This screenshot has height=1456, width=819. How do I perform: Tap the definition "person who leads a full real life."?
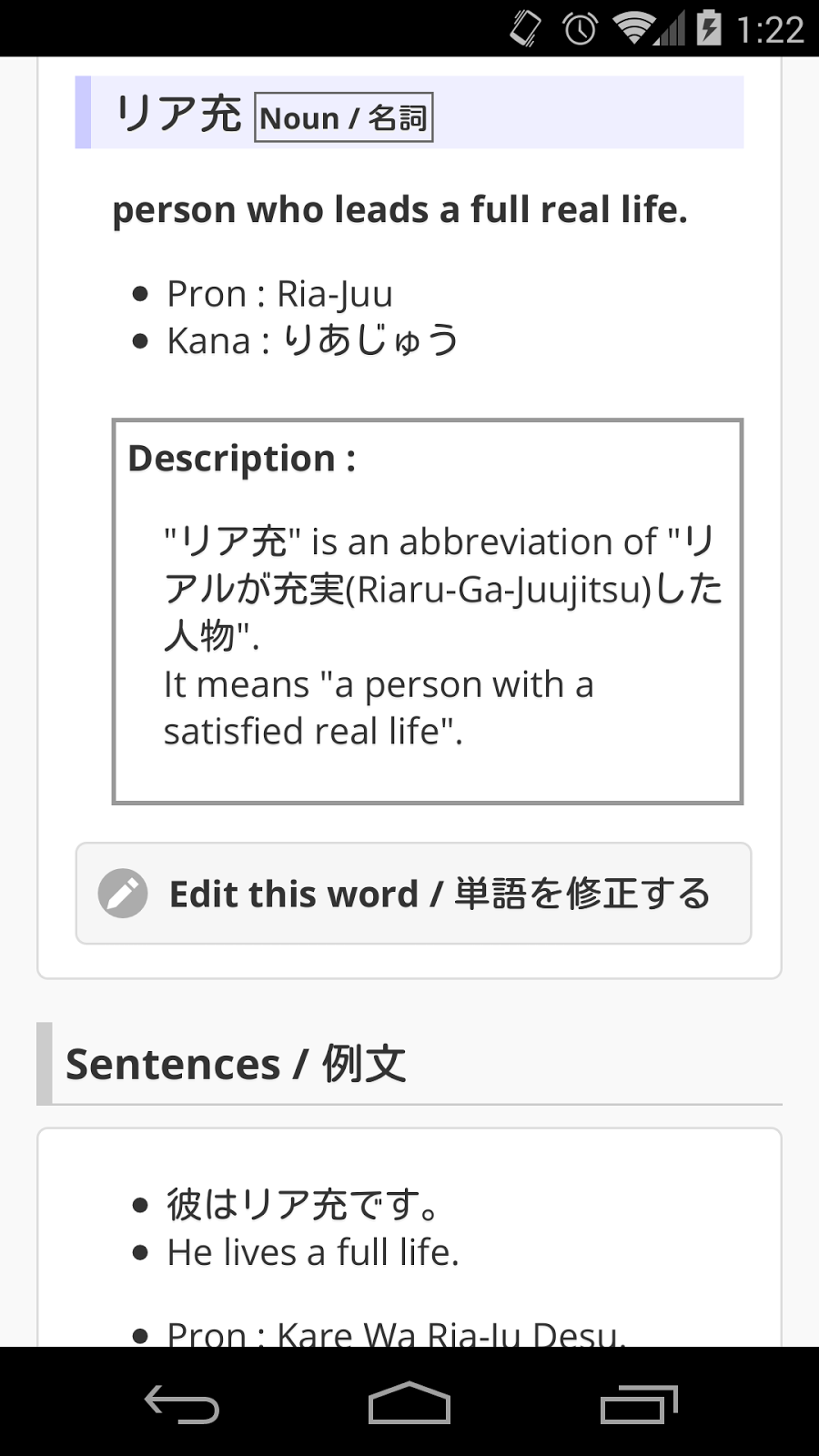[399, 210]
